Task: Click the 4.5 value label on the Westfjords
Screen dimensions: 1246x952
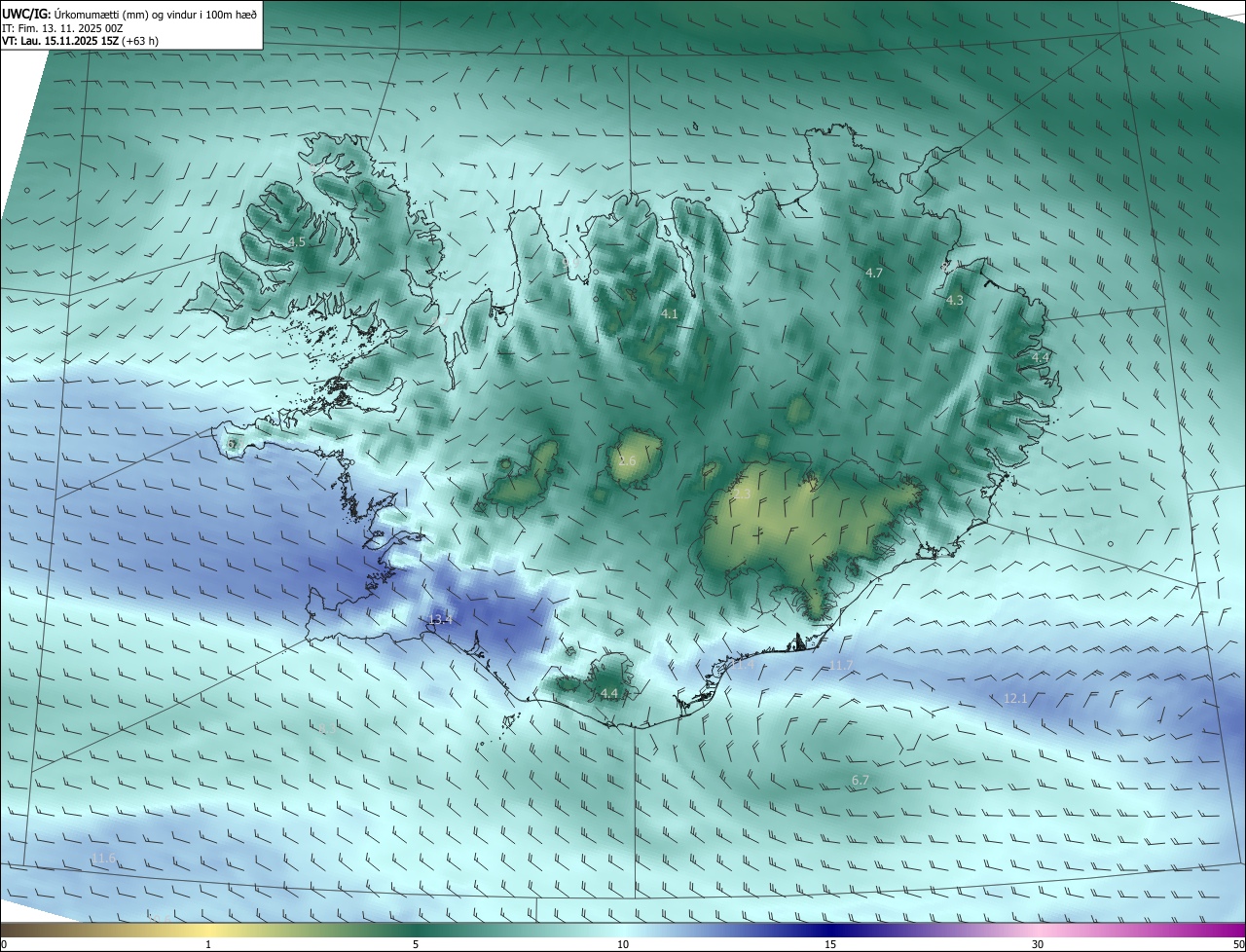Action: click(x=296, y=241)
